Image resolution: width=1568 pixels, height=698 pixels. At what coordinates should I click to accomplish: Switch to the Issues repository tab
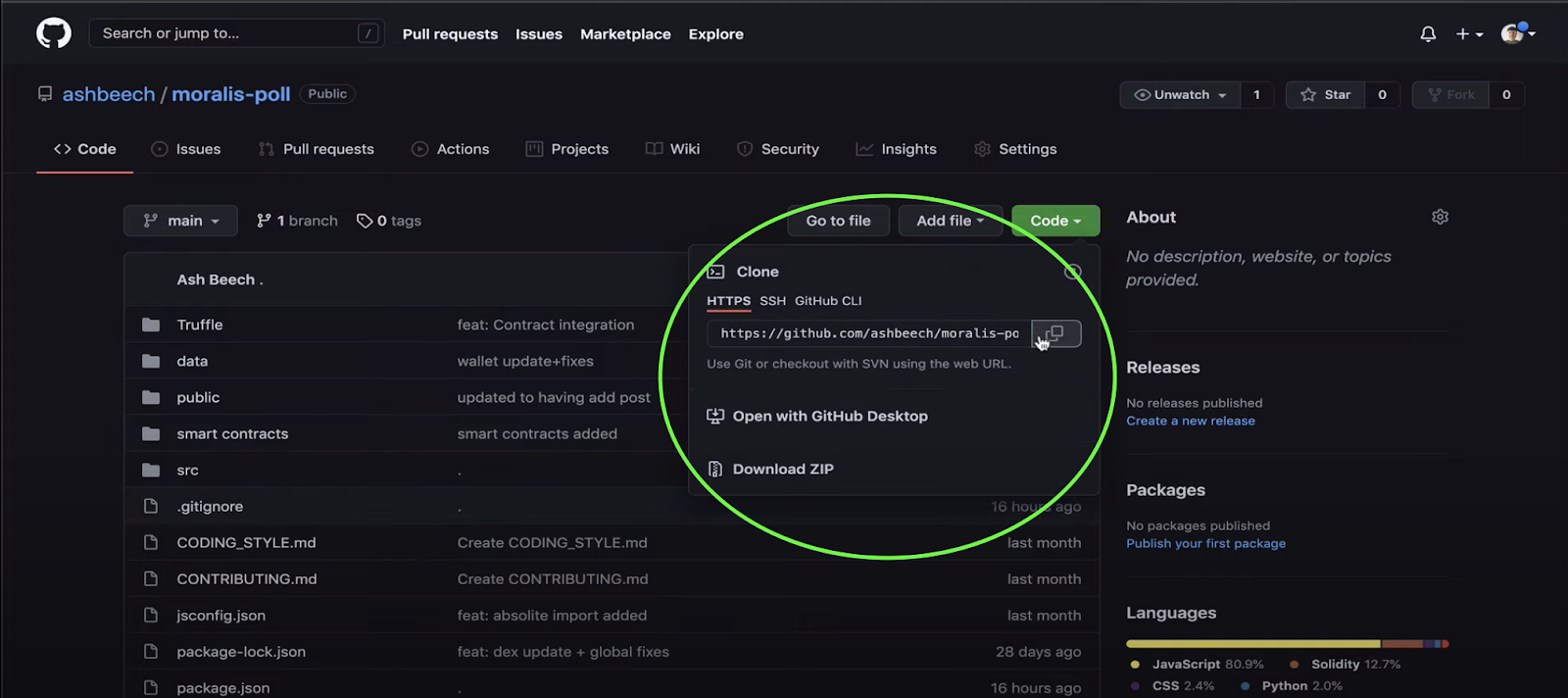186,149
